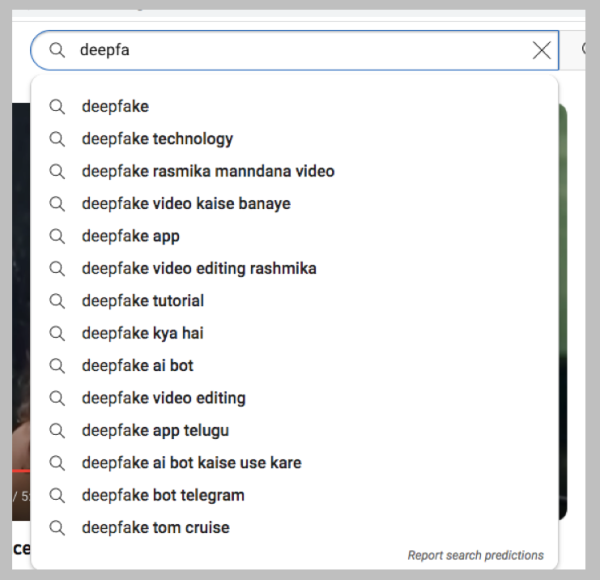Click the search icon beside 'deepfake tutorial'
This screenshot has width=600, height=580.
pos(57,301)
